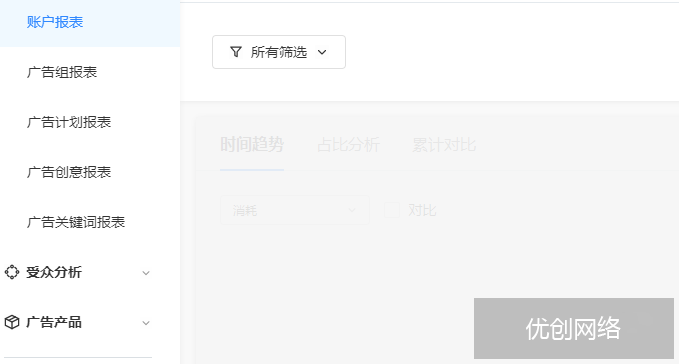Image resolution: width=679 pixels, height=364 pixels.
Task: Click the 受众分析 target icon
Action: [x=12, y=272]
